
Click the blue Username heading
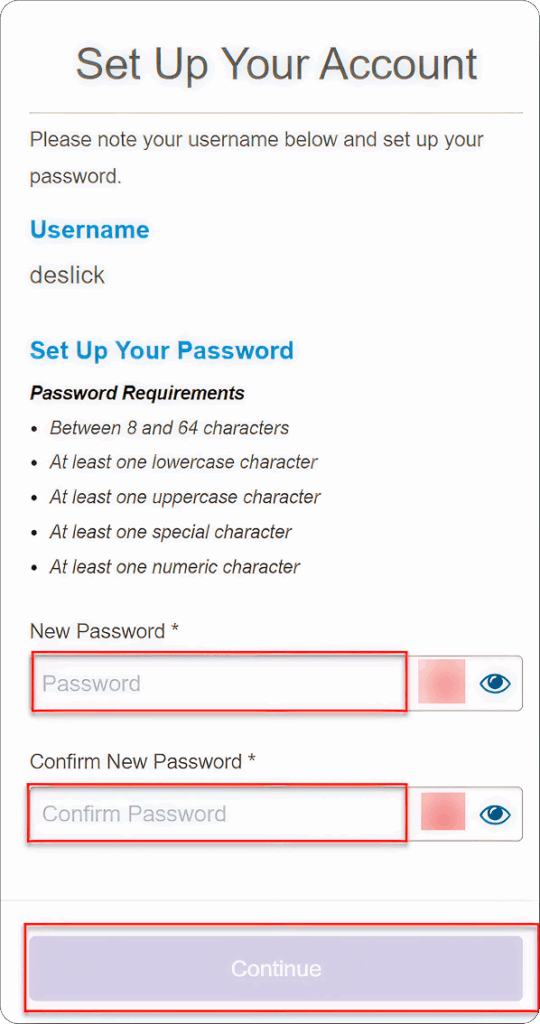point(89,229)
